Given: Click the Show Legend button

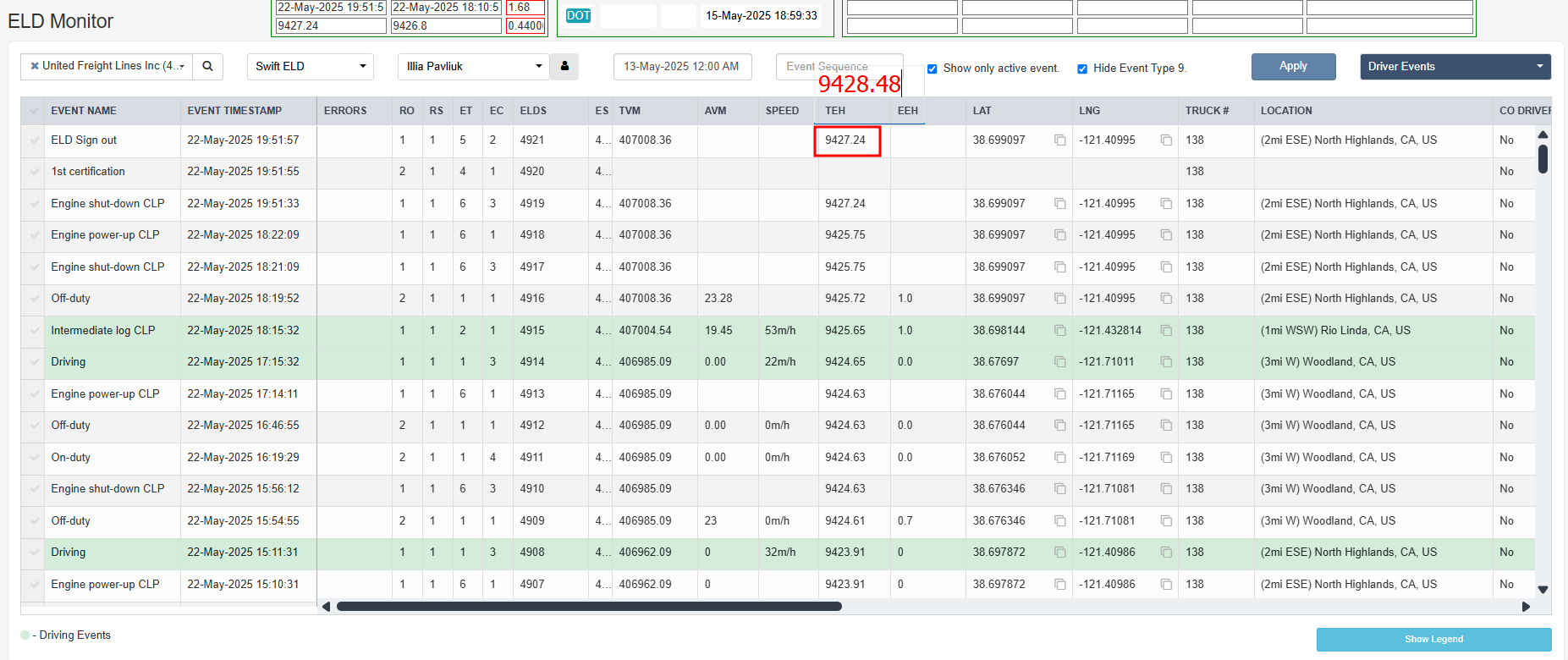Looking at the screenshot, I should [1433, 639].
